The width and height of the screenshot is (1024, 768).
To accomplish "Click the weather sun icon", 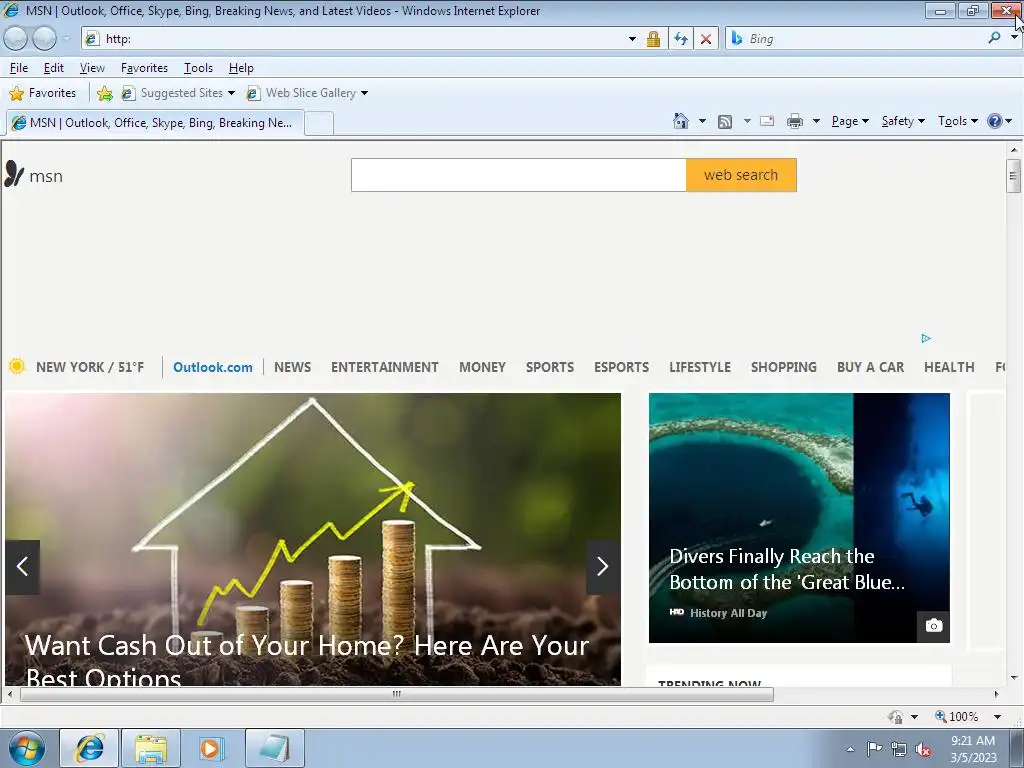I will coord(17,366).
